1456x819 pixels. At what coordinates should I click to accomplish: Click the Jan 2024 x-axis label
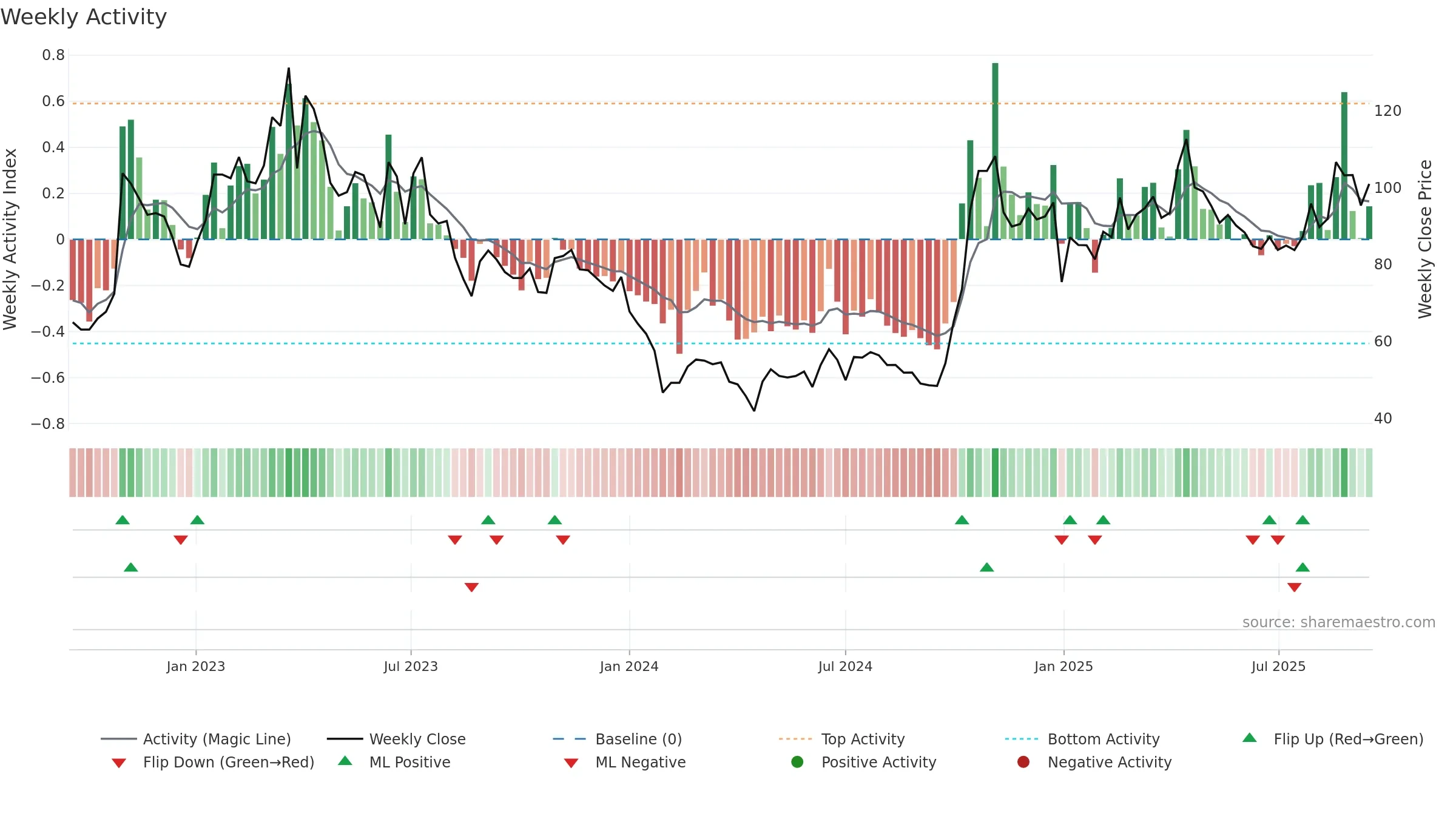click(x=629, y=666)
